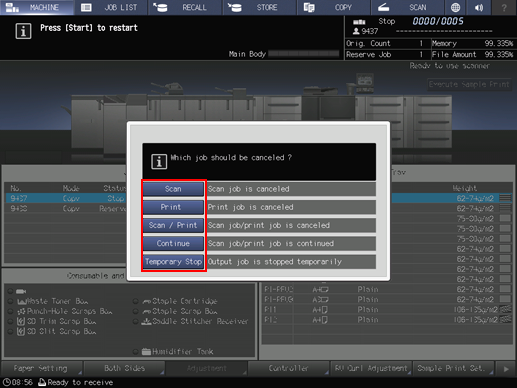
Task: Click the File Amount 99.335% value
Action: pyautogui.click(x=499, y=55)
